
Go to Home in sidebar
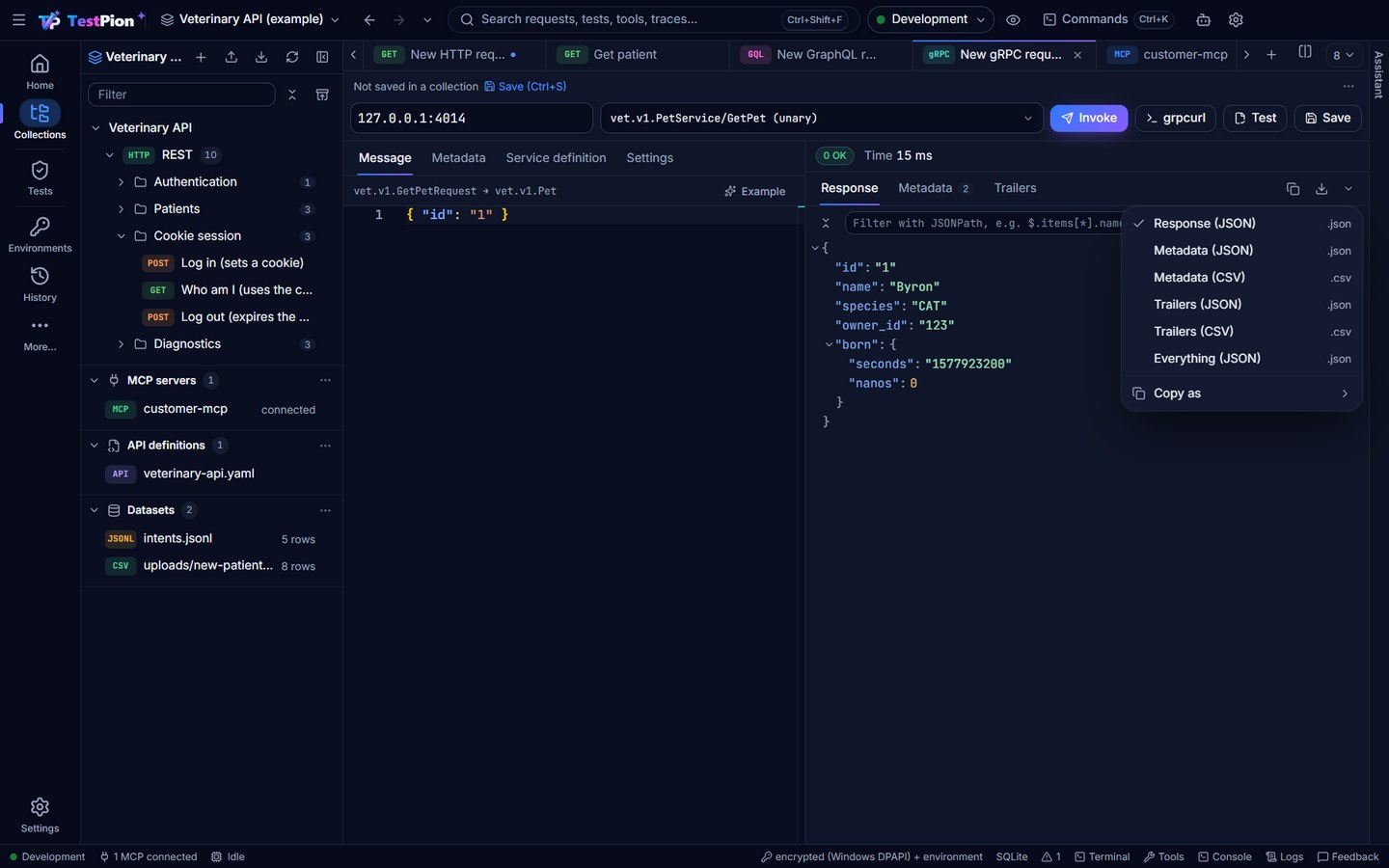coord(40,72)
